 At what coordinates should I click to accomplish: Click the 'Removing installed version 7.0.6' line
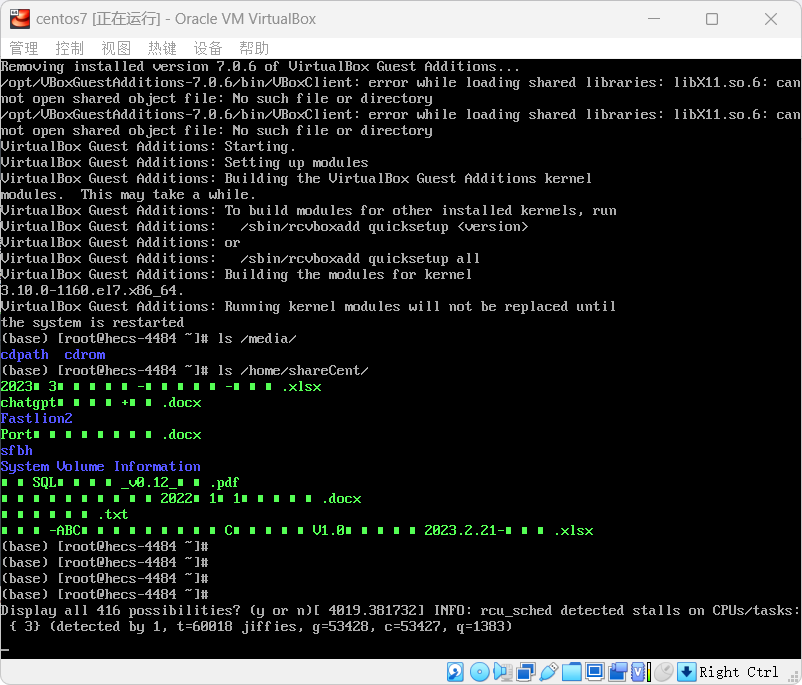click(260, 67)
